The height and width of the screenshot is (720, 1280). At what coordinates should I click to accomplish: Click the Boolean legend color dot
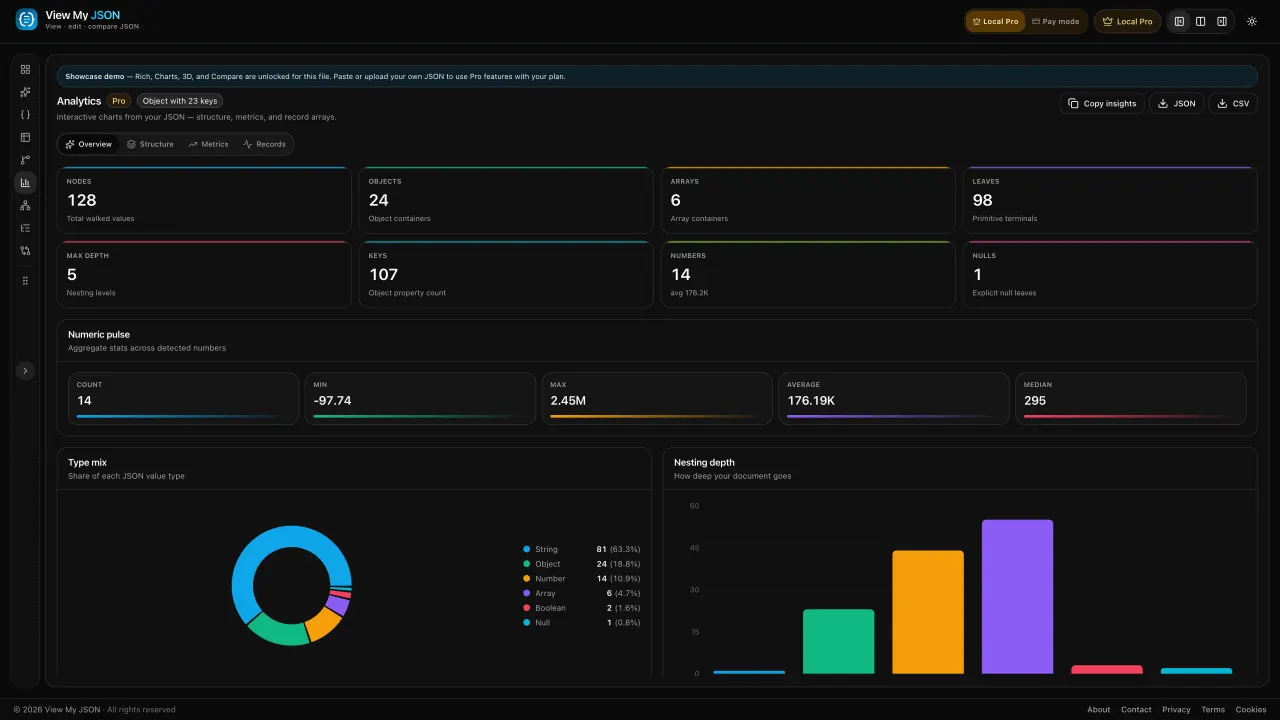(x=527, y=608)
